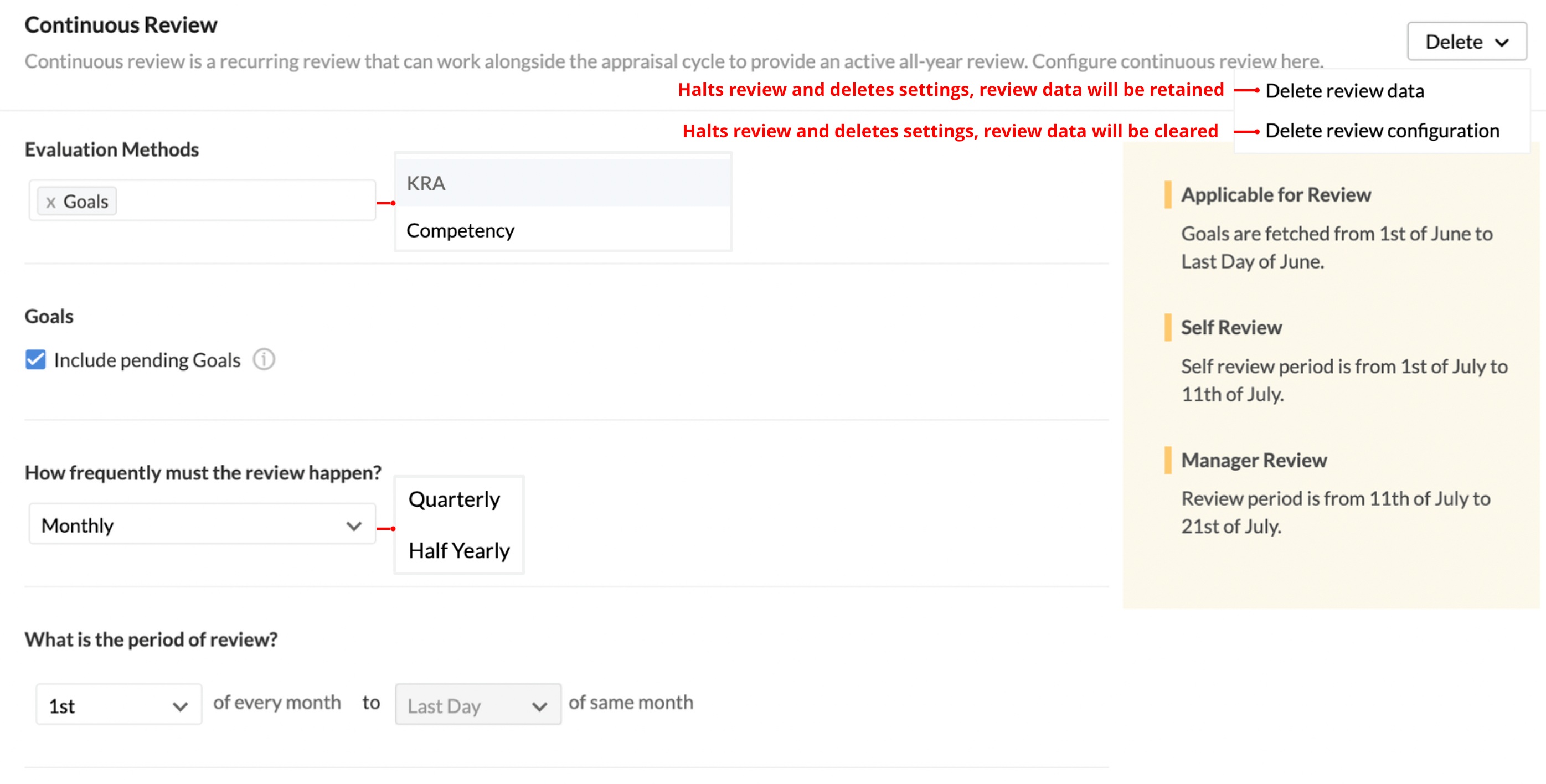Click the Continuous Review page title
Image resolution: width=1546 pixels, height=784 pixels.
click(x=121, y=24)
